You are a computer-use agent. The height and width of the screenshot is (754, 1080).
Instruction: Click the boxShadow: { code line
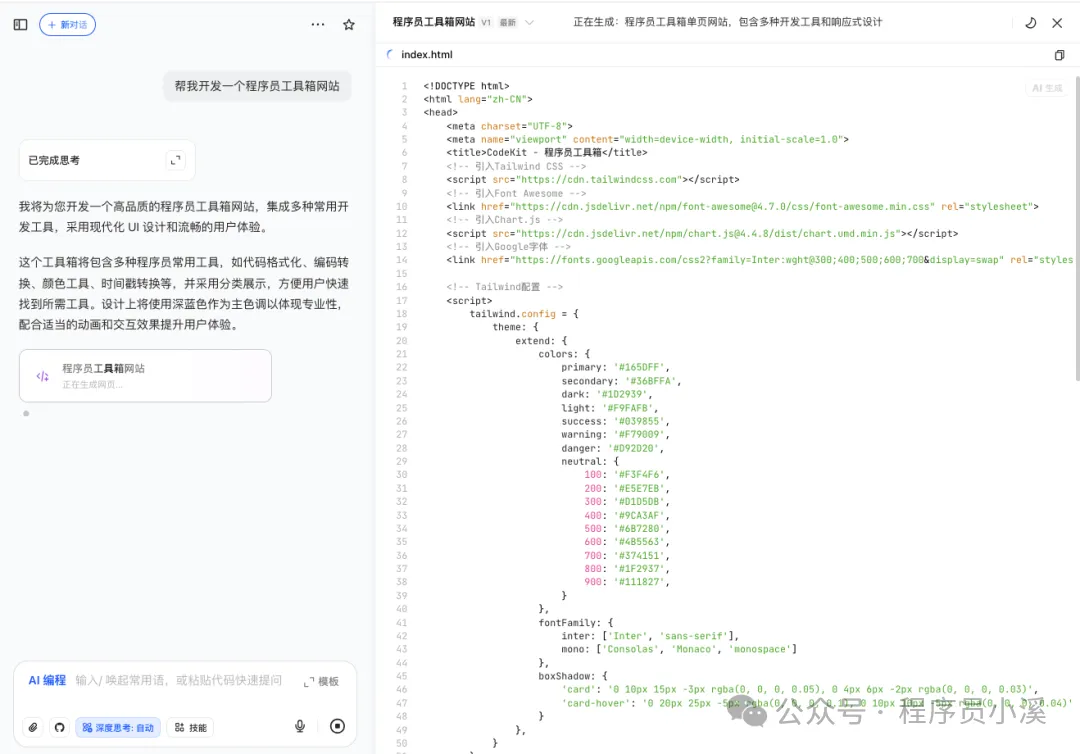click(x=573, y=676)
